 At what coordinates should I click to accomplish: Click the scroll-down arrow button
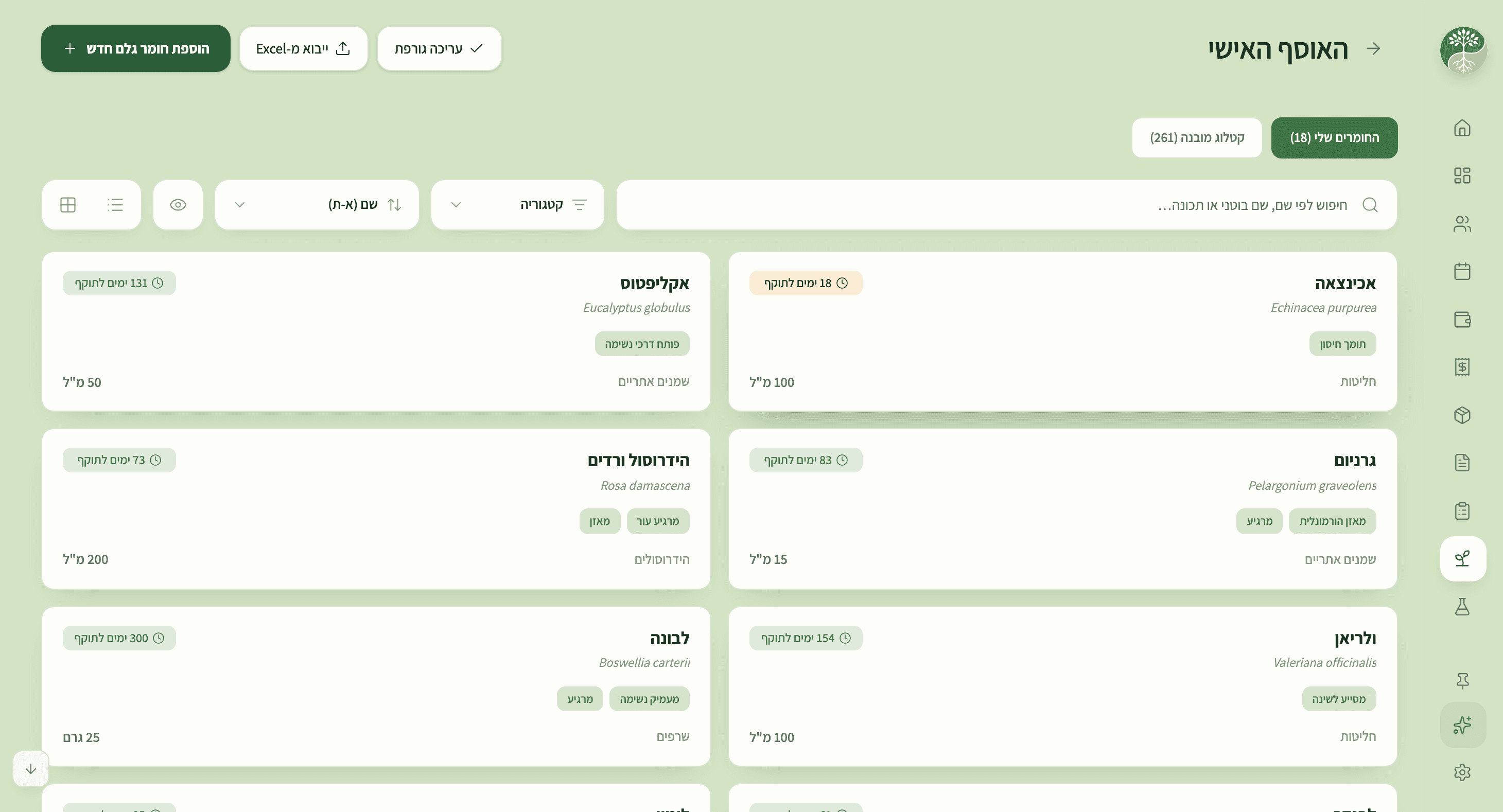(31, 769)
